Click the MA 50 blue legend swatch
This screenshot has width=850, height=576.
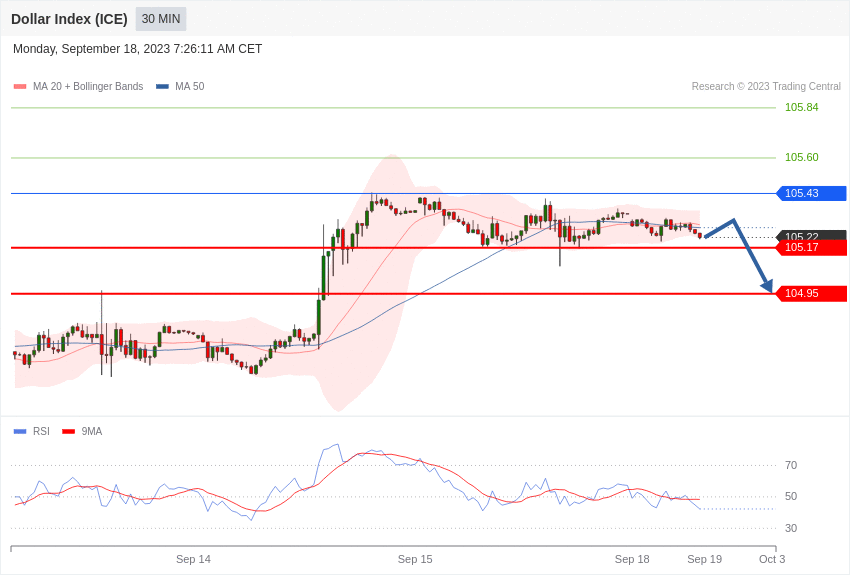pyautogui.click(x=162, y=87)
